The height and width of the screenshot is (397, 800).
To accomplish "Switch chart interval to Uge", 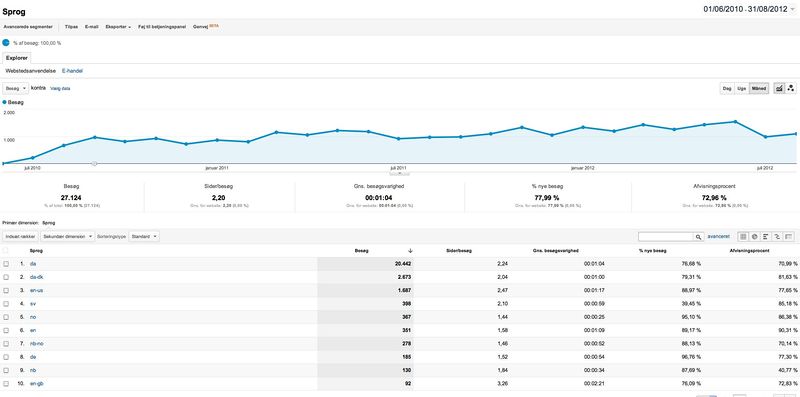I will 742,88.
